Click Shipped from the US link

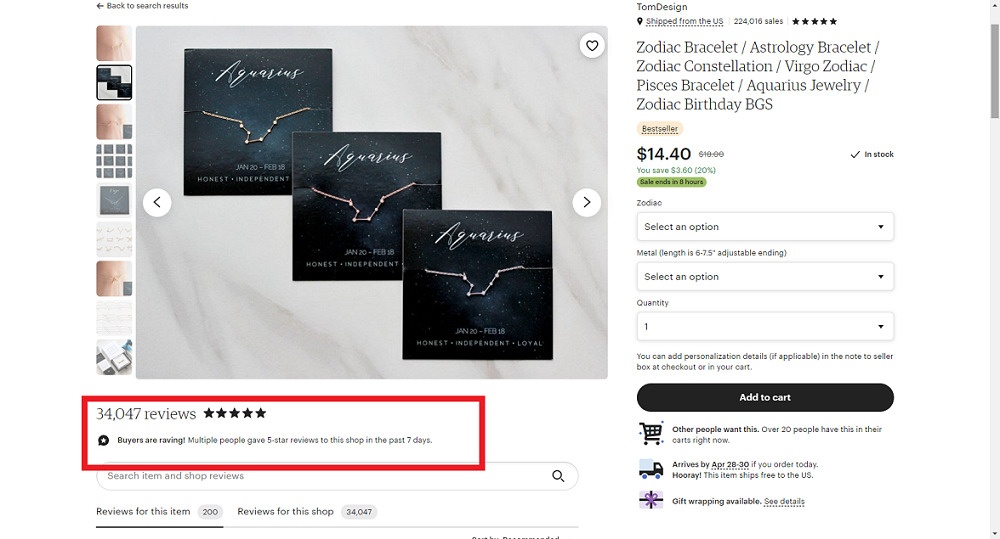click(x=684, y=21)
